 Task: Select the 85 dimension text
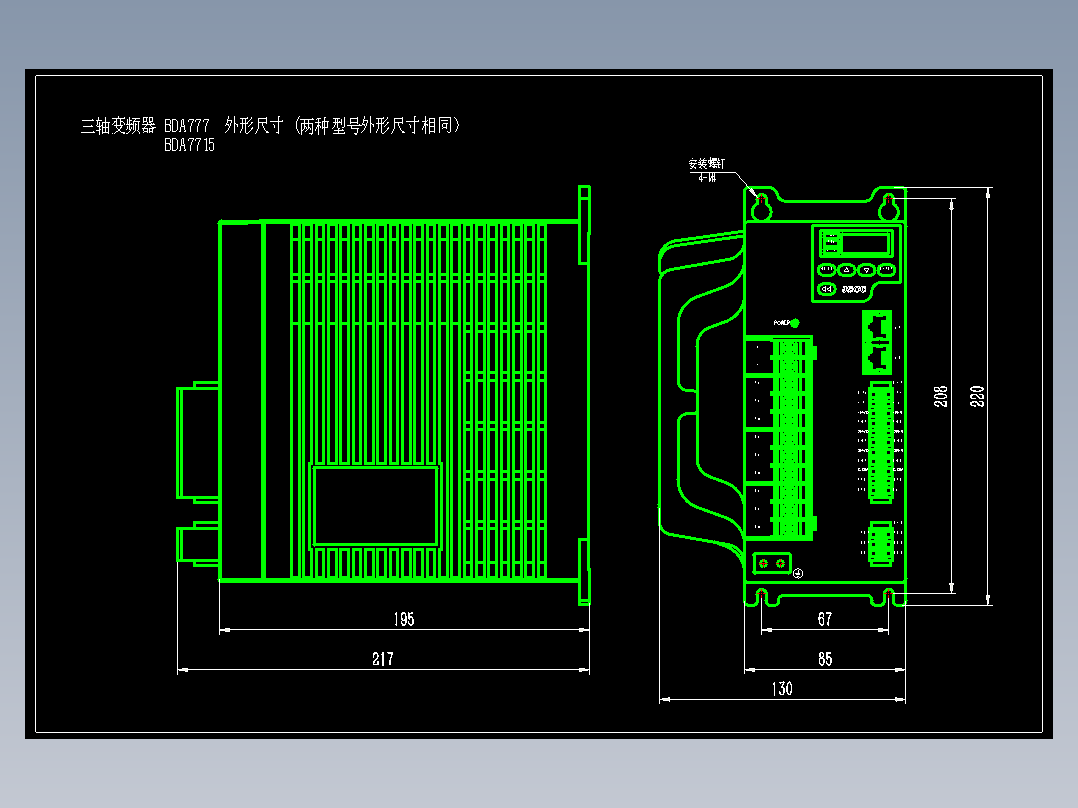825,659
